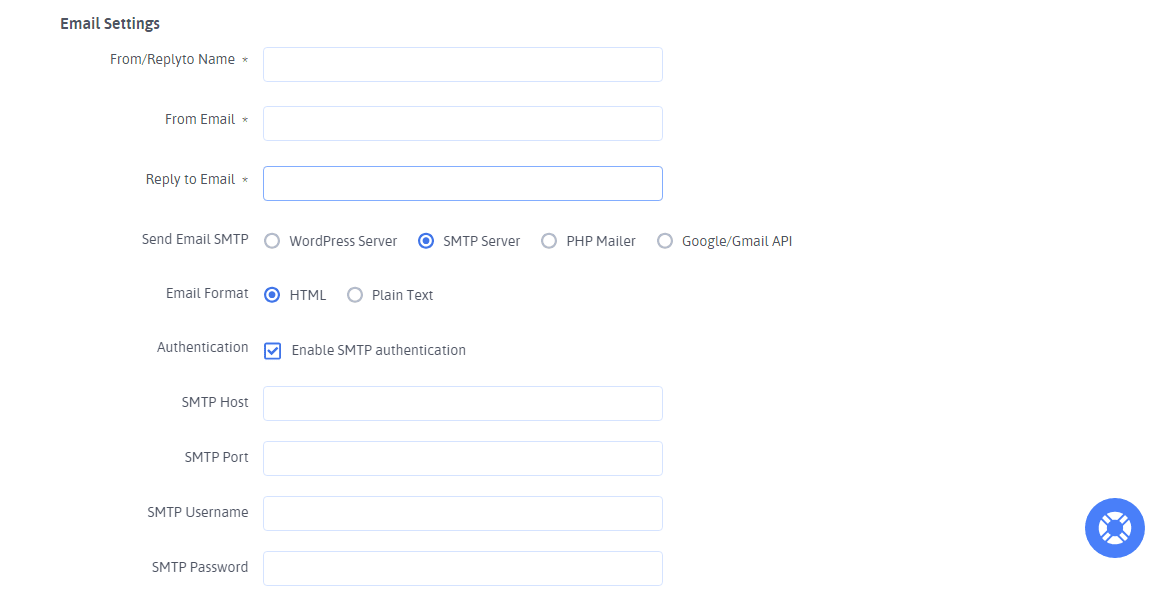Click the SMTP Host input field
Screen dimensions: 1175x589
462,404
